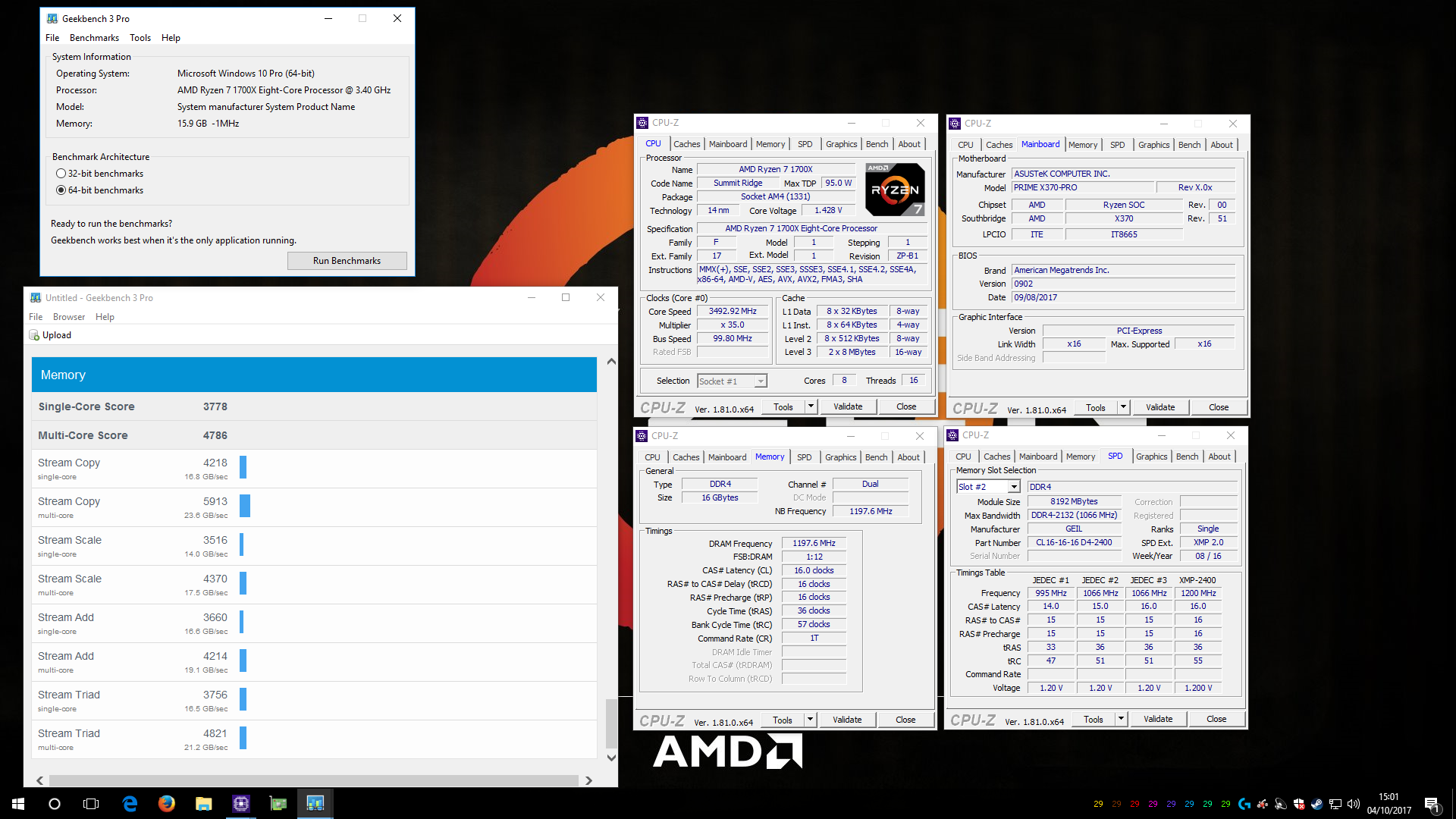This screenshot has width=1456, height=819.
Task: Open About tab in CPU-Z SPD window
Action: pos(1219,457)
